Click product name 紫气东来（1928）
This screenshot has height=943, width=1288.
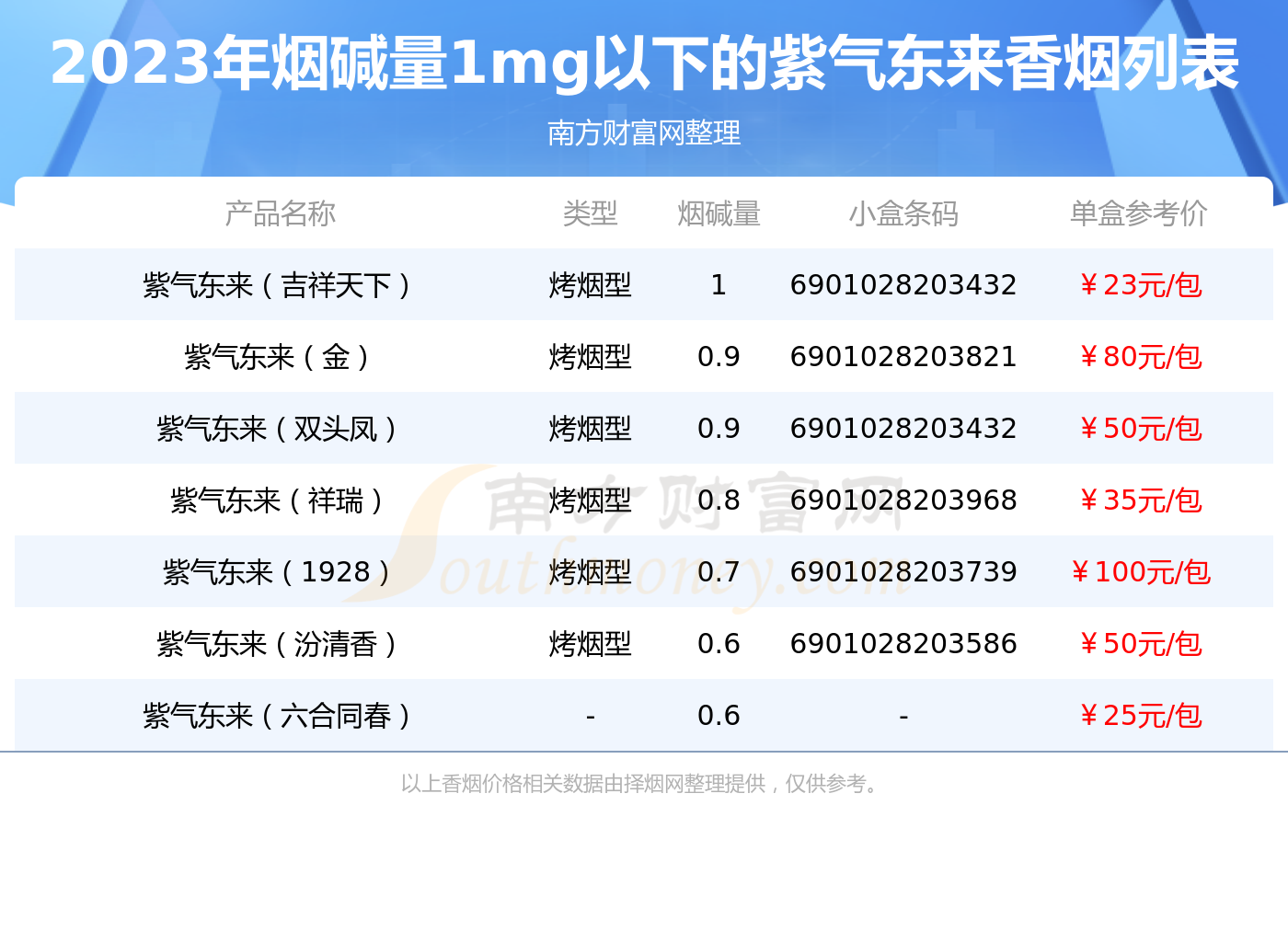tap(277, 572)
